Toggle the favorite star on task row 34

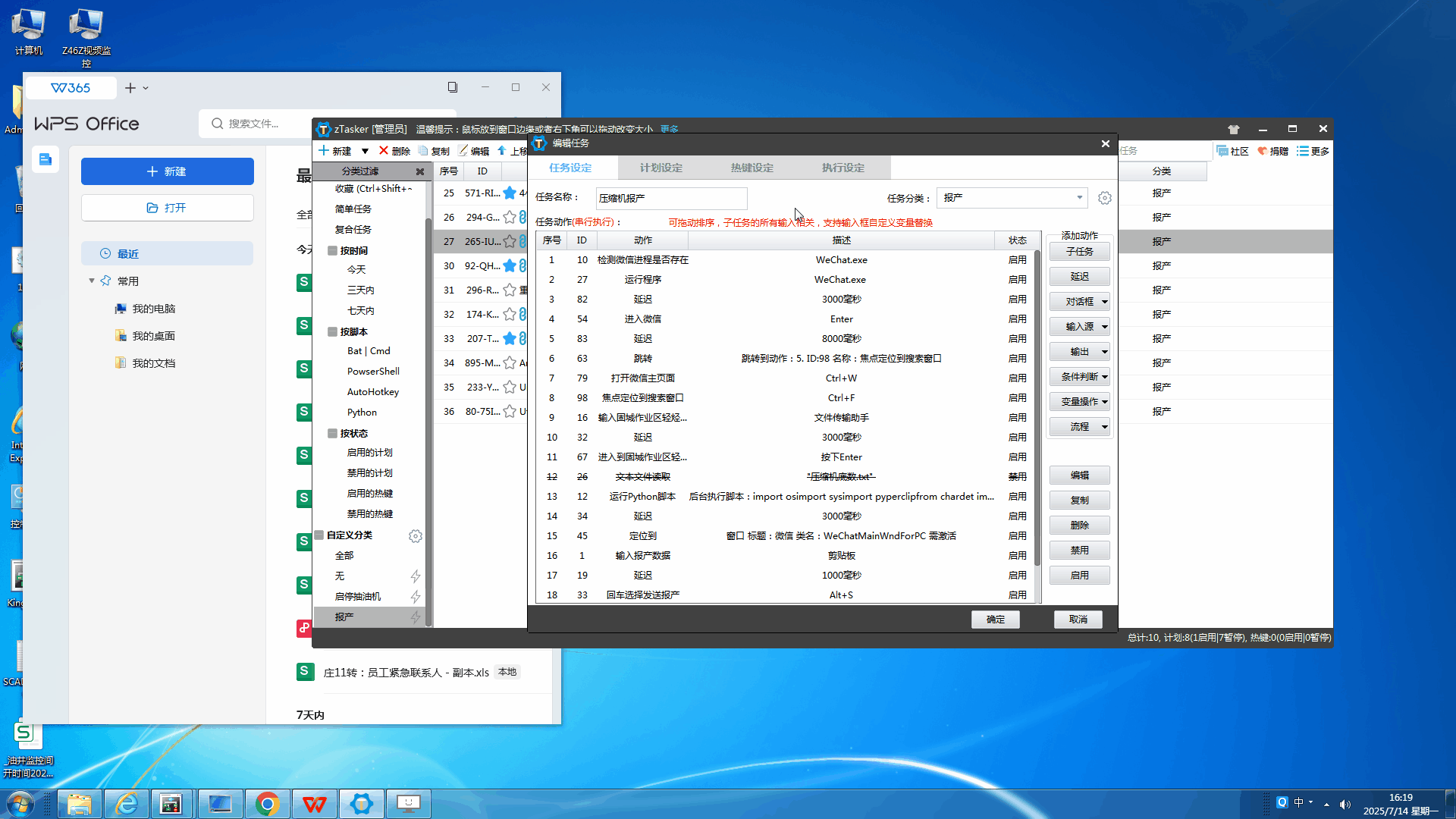[x=510, y=362]
